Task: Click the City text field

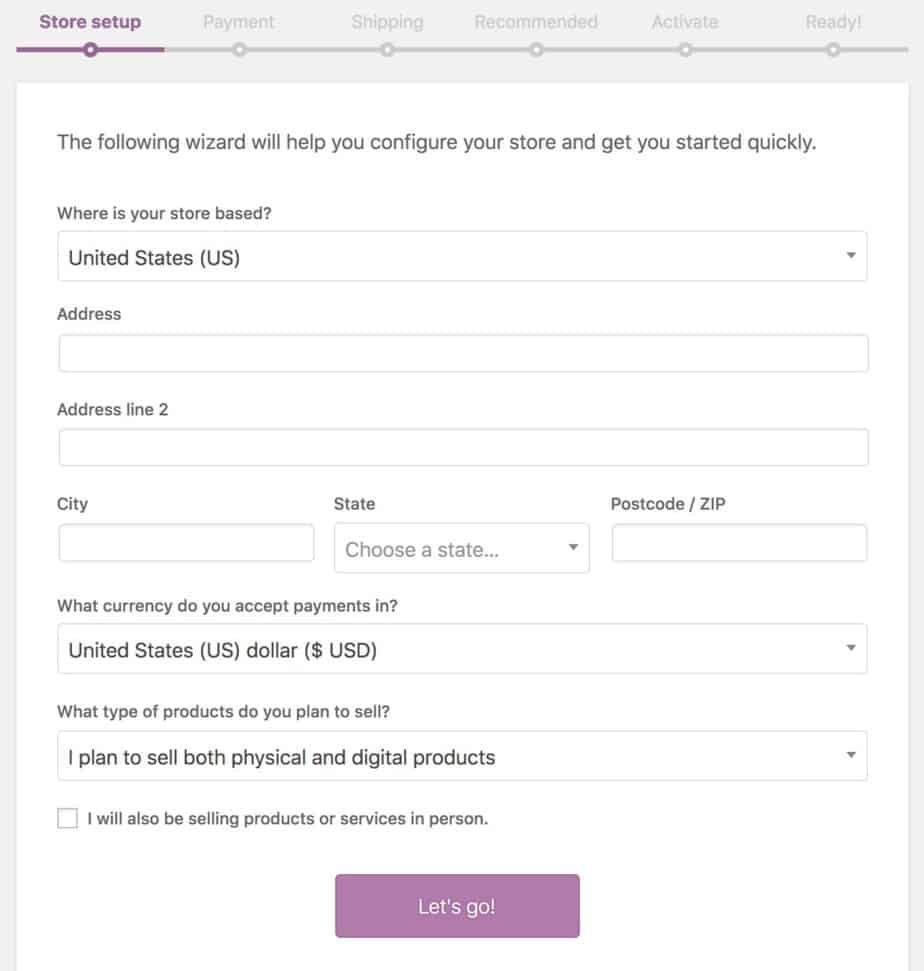Action: click(x=186, y=543)
